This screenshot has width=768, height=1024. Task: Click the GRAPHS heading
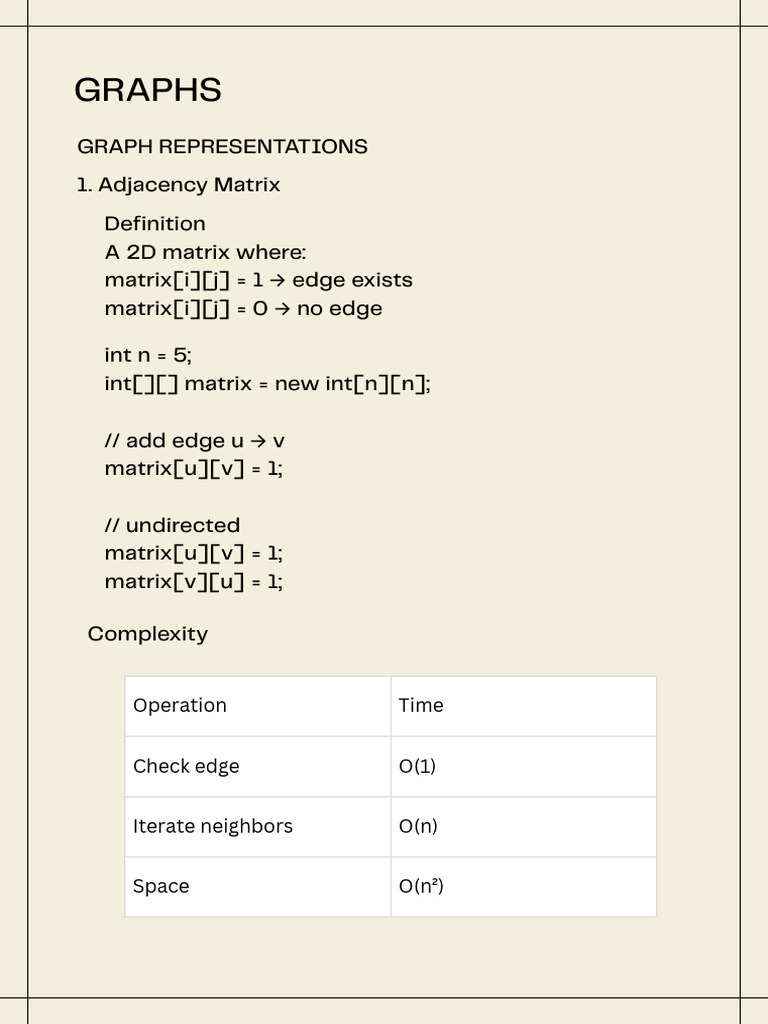point(148,90)
